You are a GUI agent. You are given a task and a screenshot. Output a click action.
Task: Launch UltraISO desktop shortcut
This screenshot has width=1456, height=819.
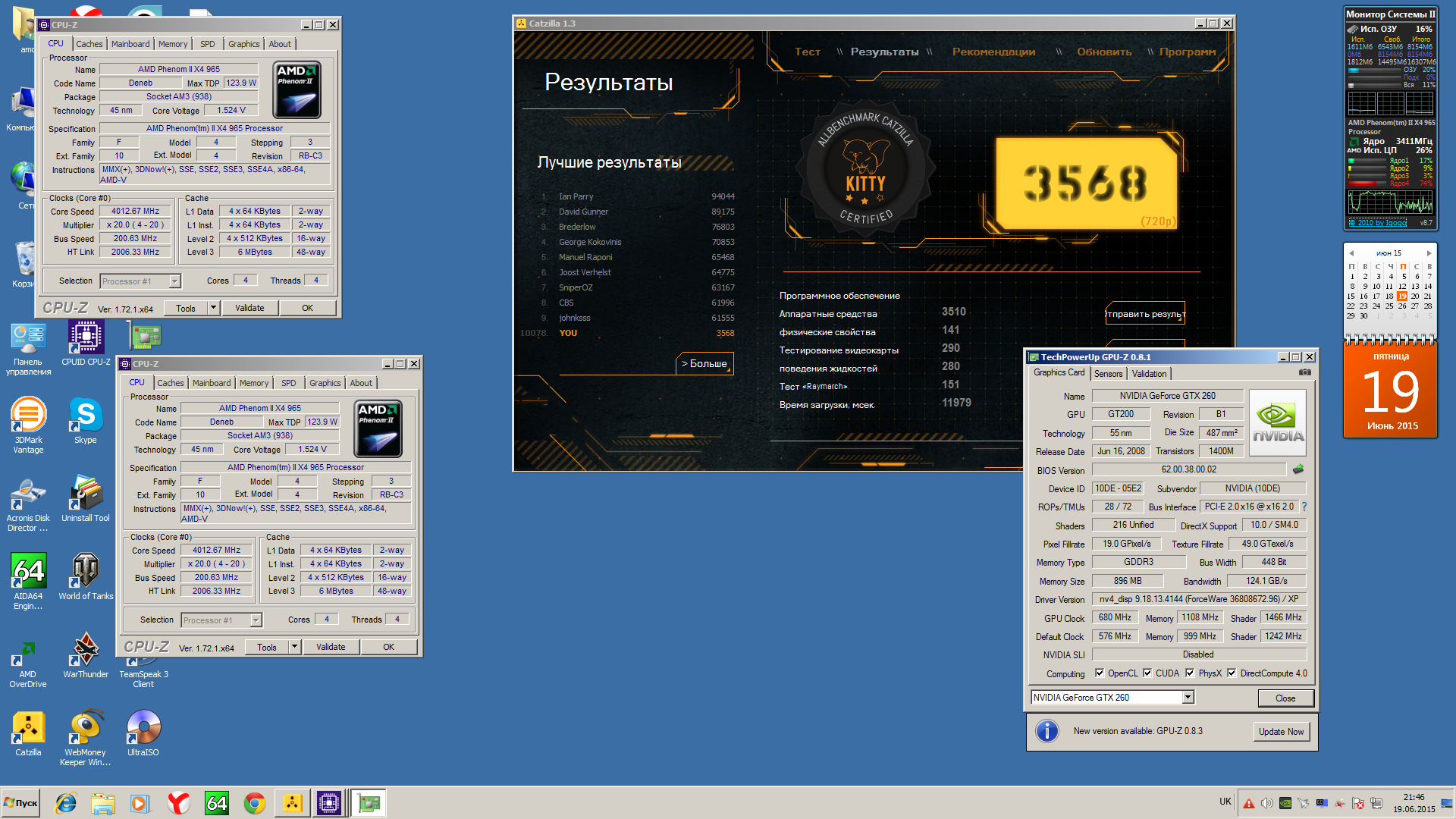143,733
